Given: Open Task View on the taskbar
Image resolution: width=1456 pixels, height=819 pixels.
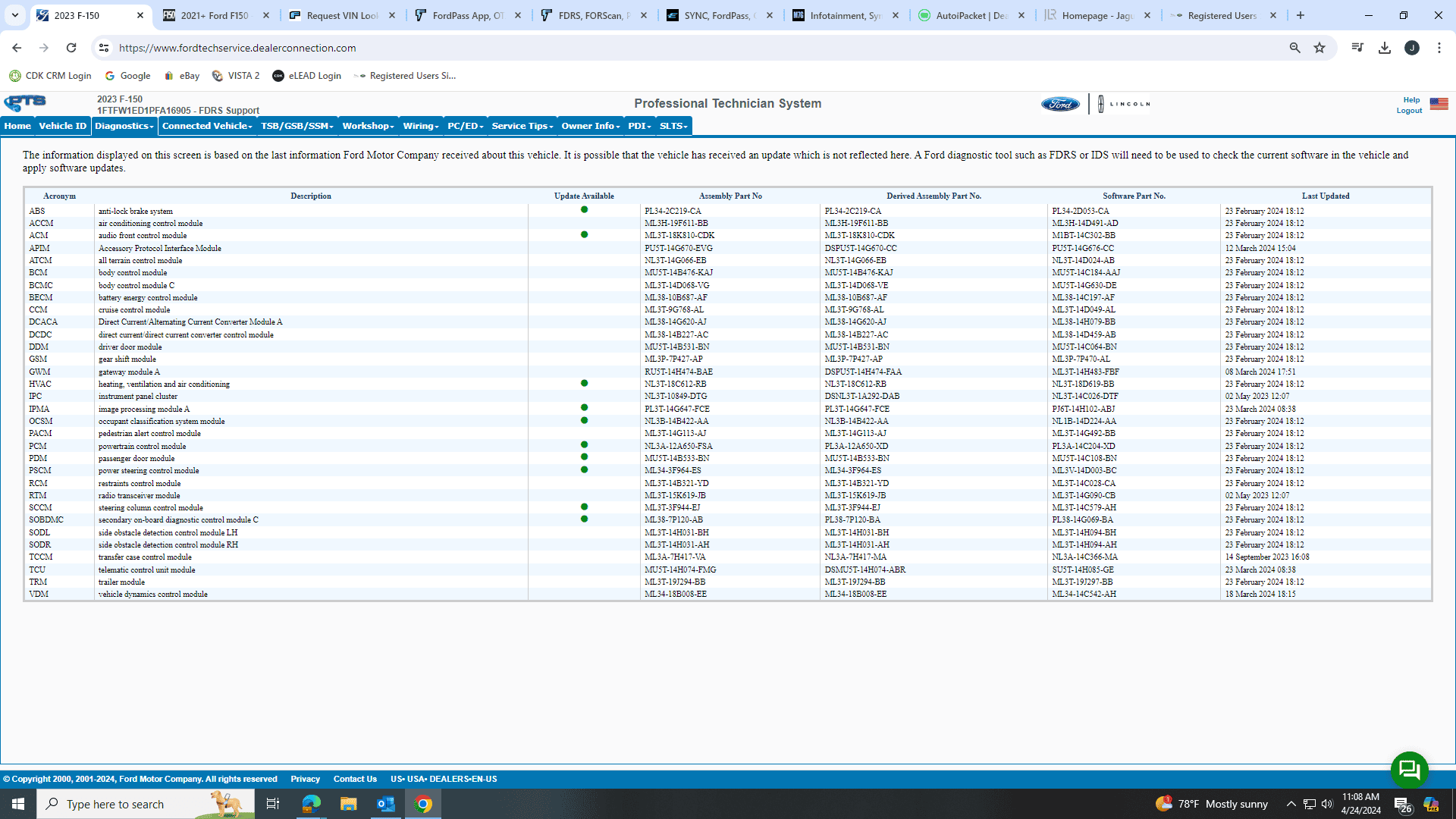Looking at the screenshot, I should pyautogui.click(x=273, y=804).
